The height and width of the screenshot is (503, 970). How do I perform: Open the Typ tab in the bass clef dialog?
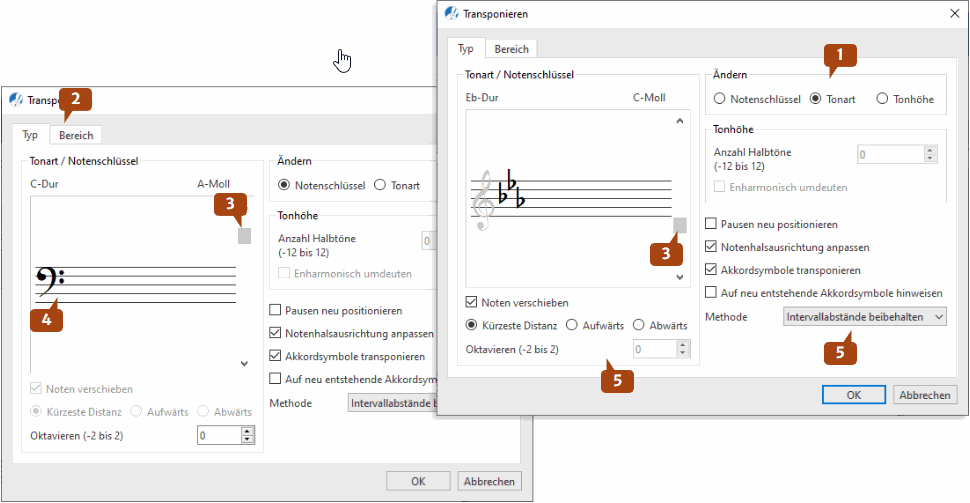click(x=30, y=135)
